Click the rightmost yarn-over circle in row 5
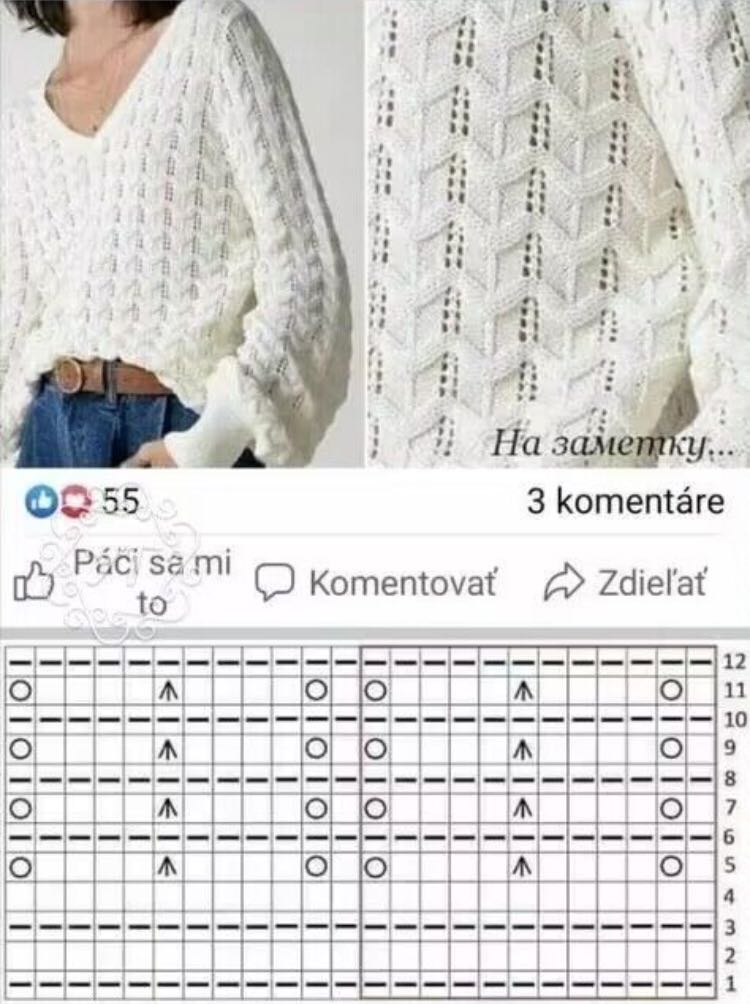The image size is (750, 1004). point(671,866)
